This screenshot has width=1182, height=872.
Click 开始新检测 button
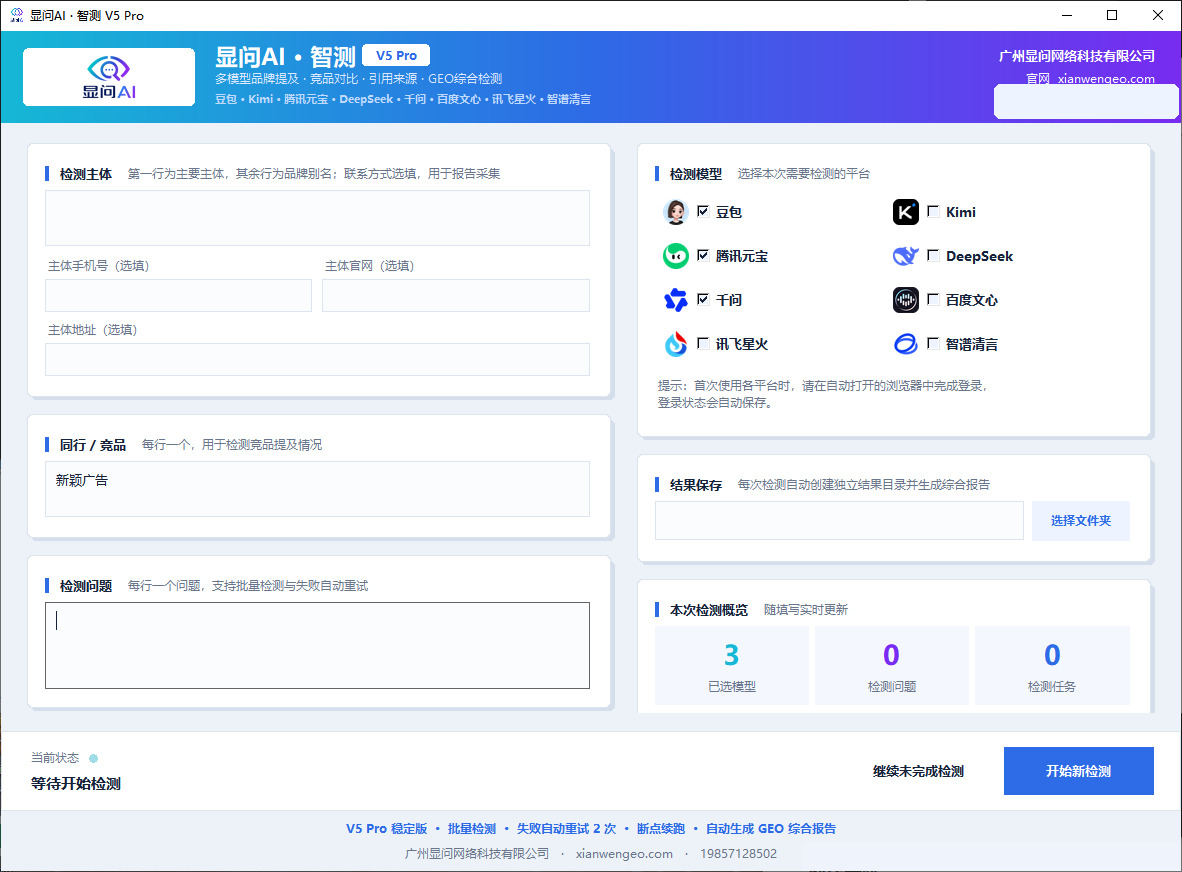[x=1078, y=771]
